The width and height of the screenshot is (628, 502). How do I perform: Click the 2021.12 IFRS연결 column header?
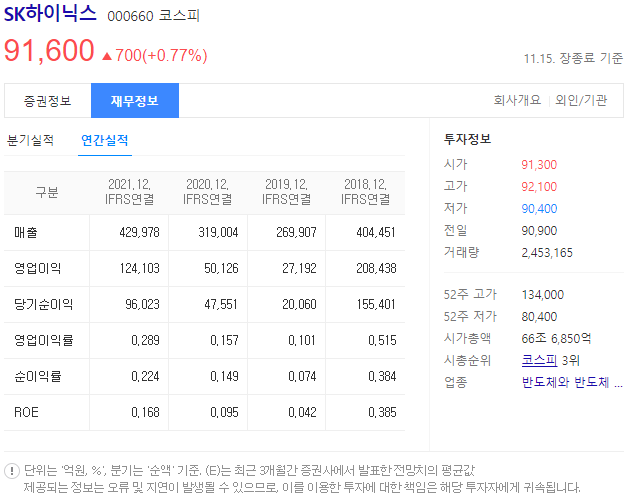pos(129,192)
